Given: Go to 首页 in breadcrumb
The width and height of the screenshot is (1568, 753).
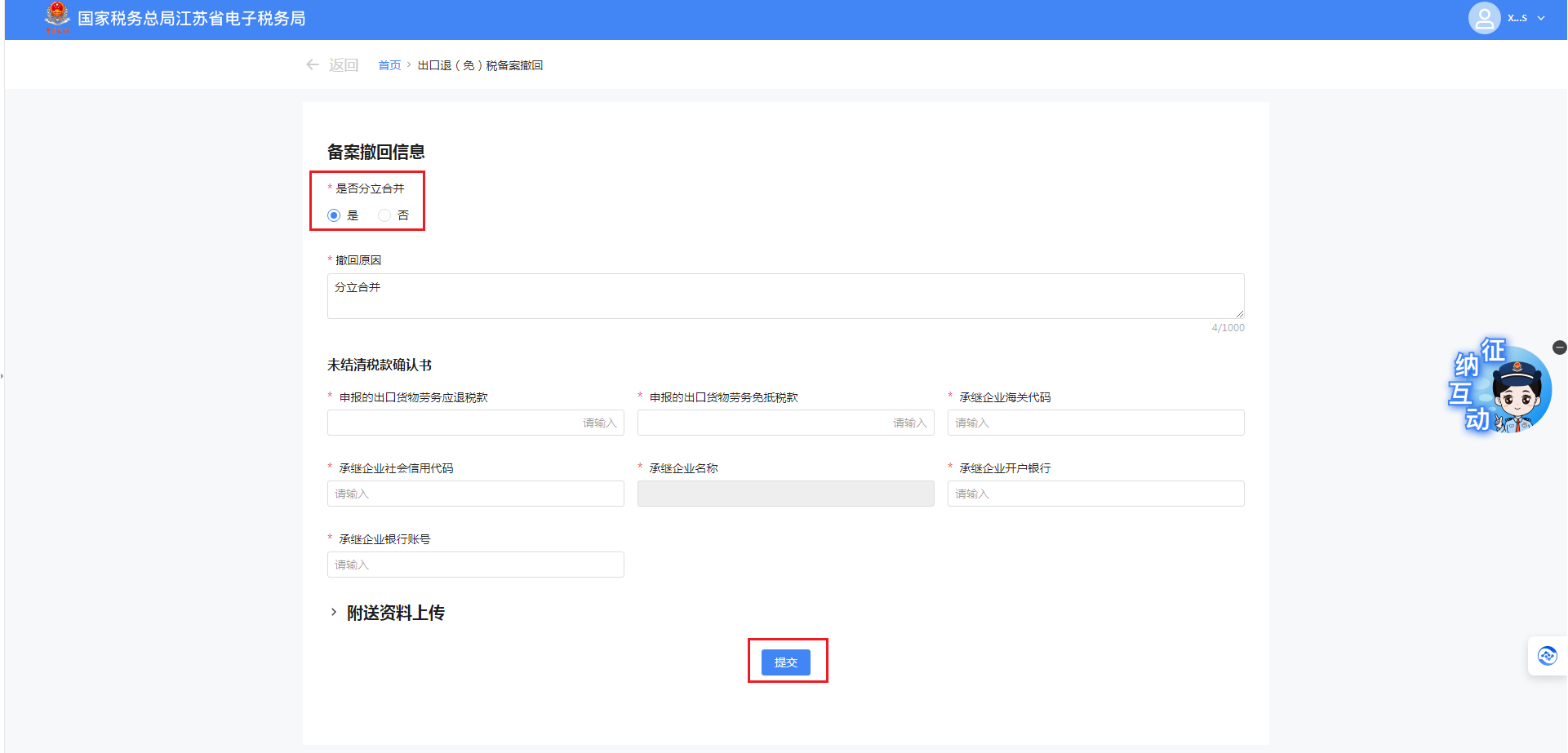Looking at the screenshot, I should click(389, 65).
